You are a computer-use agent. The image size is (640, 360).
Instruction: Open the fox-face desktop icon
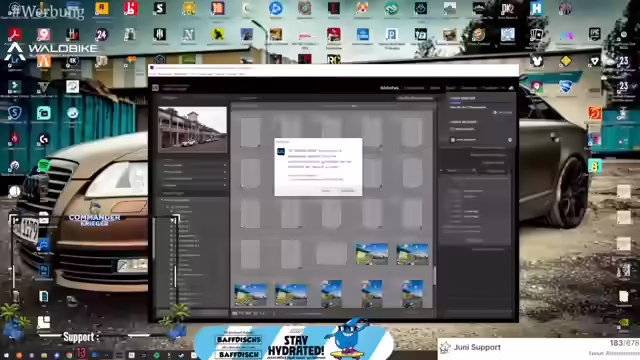point(362,8)
